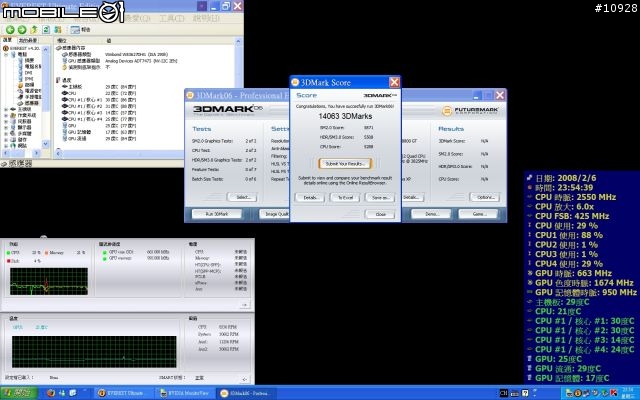This screenshot has height=400, width=640.
Task: Click the green Back arrow in EVEREST toolbar
Action: click(10, 29)
